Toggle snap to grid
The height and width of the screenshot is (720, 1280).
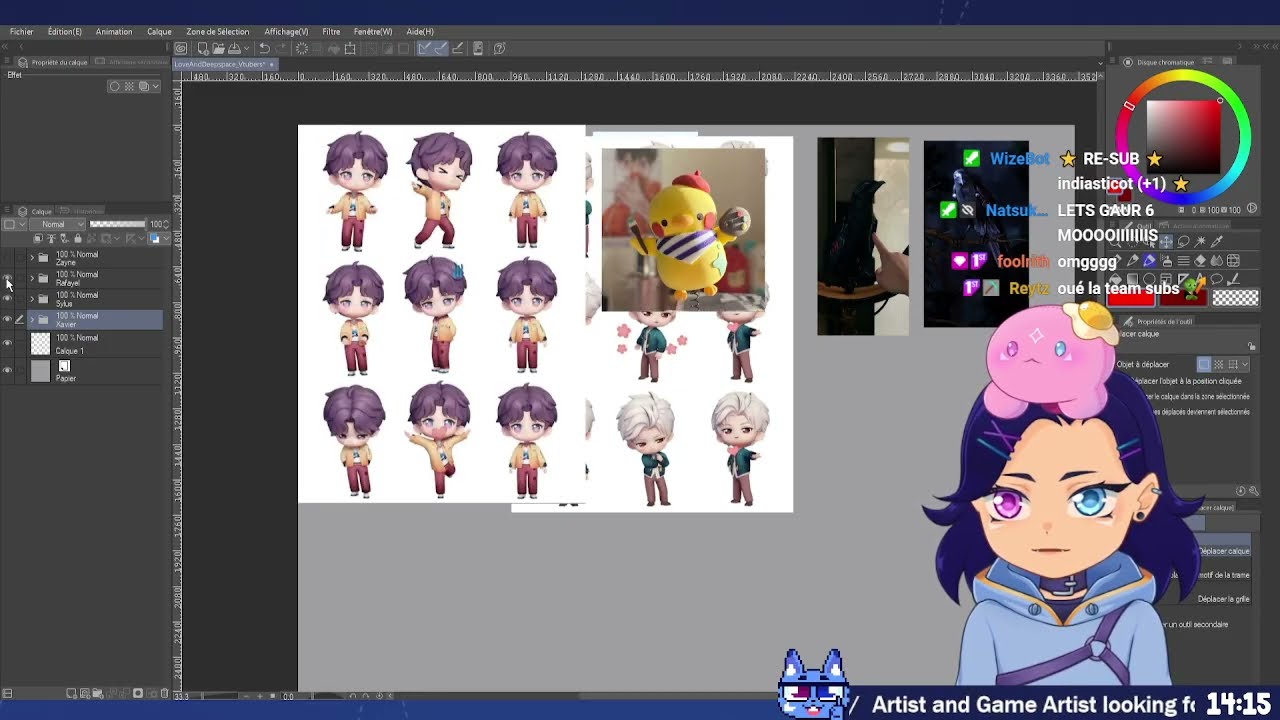[x=458, y=48]
